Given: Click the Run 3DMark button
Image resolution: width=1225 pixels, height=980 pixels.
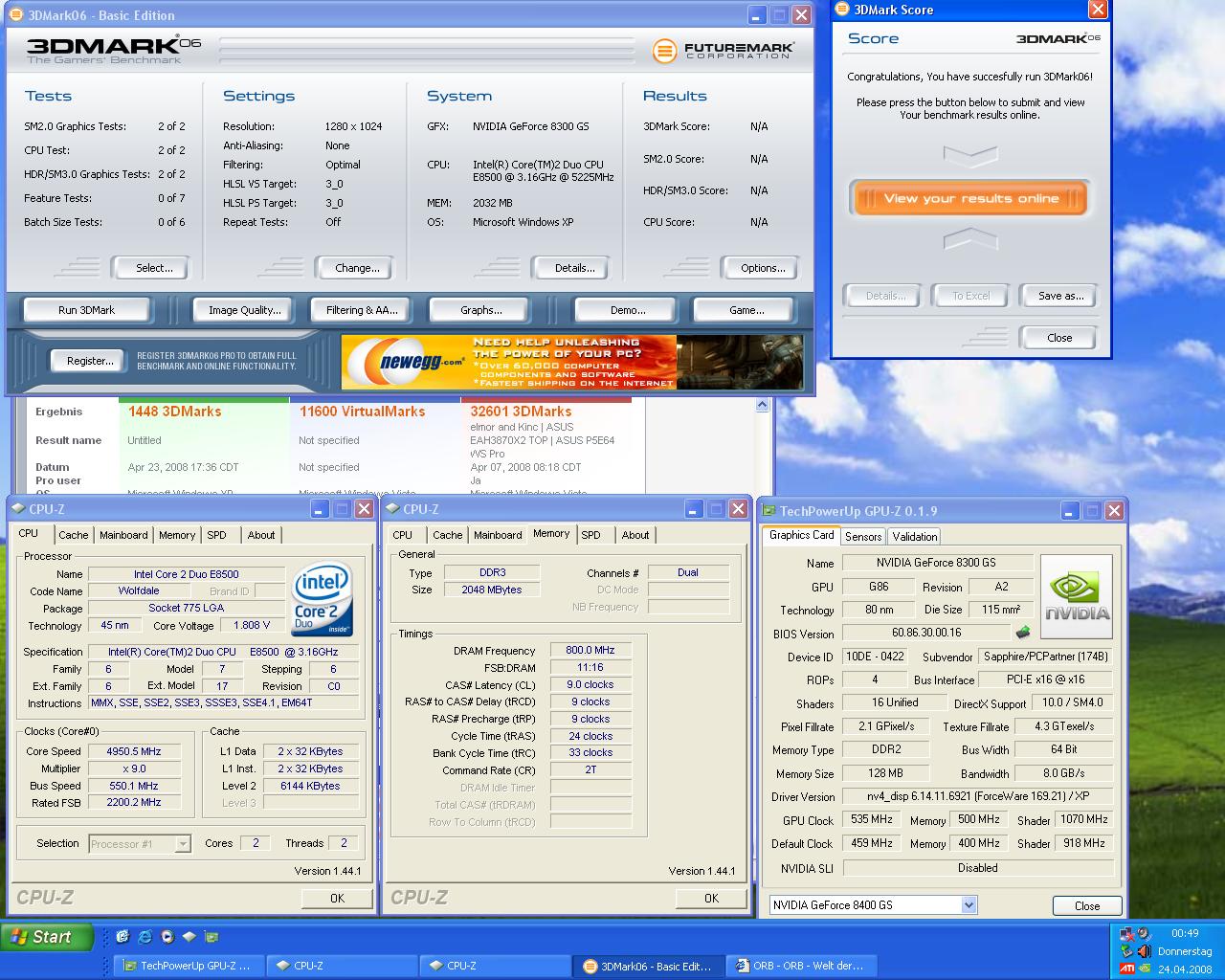Looking at the screenshot, I should click(86, 310).
